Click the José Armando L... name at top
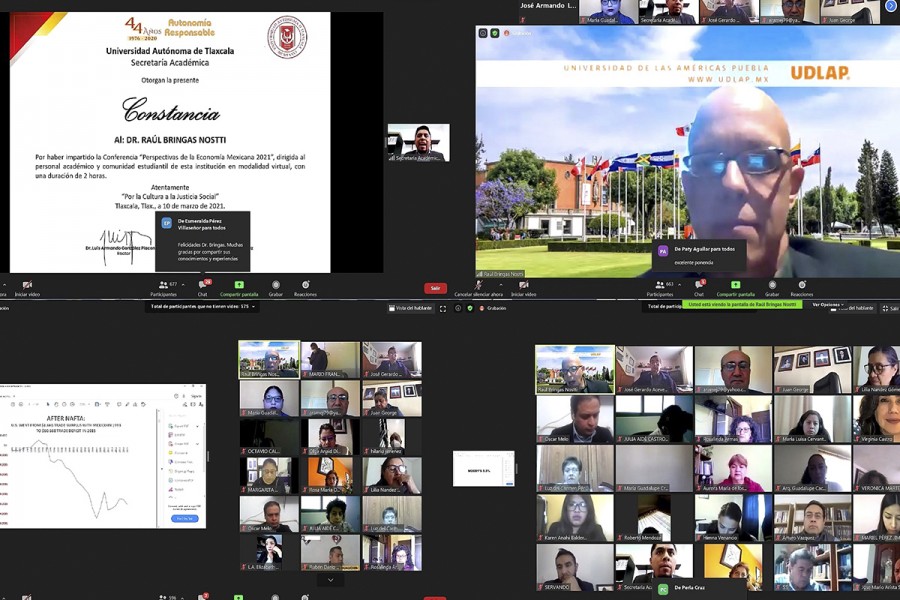The height and width of the screenshot is (600, 900). (548, 5)
